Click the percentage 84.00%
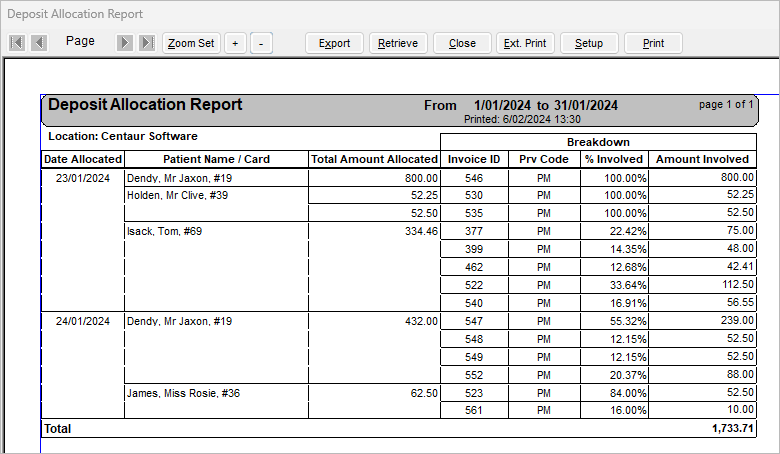The height and width of the screenshot is (454, 780). click(628, 393)
